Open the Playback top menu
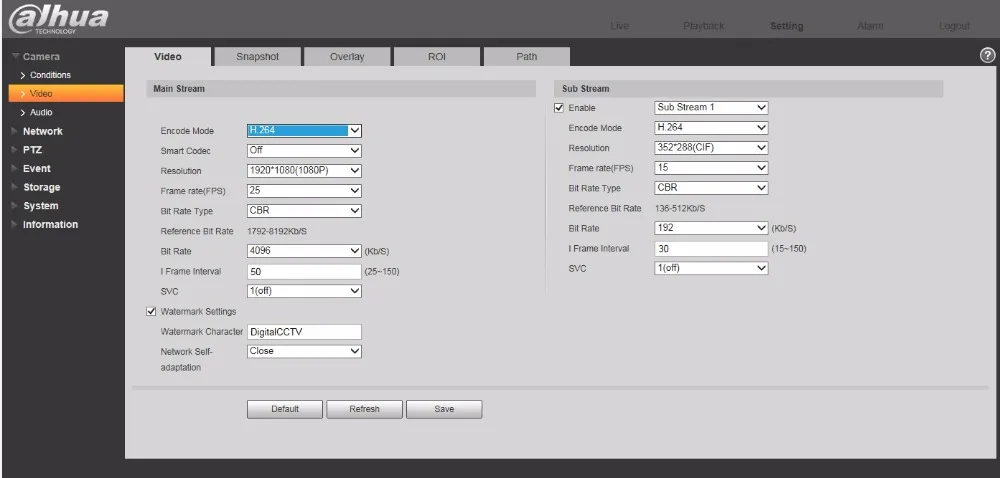 (x=703, y=26)
